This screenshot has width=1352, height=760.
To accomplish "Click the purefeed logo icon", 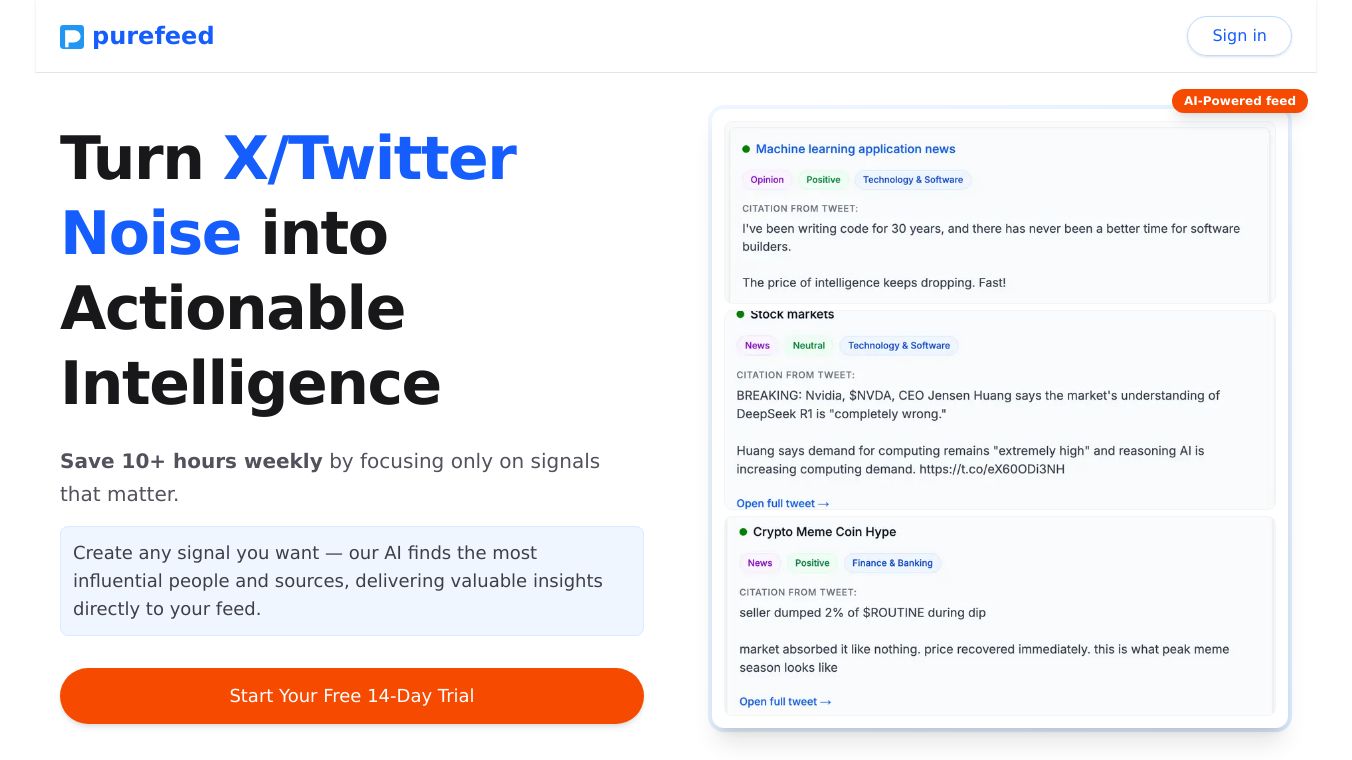I will point(72,37).
